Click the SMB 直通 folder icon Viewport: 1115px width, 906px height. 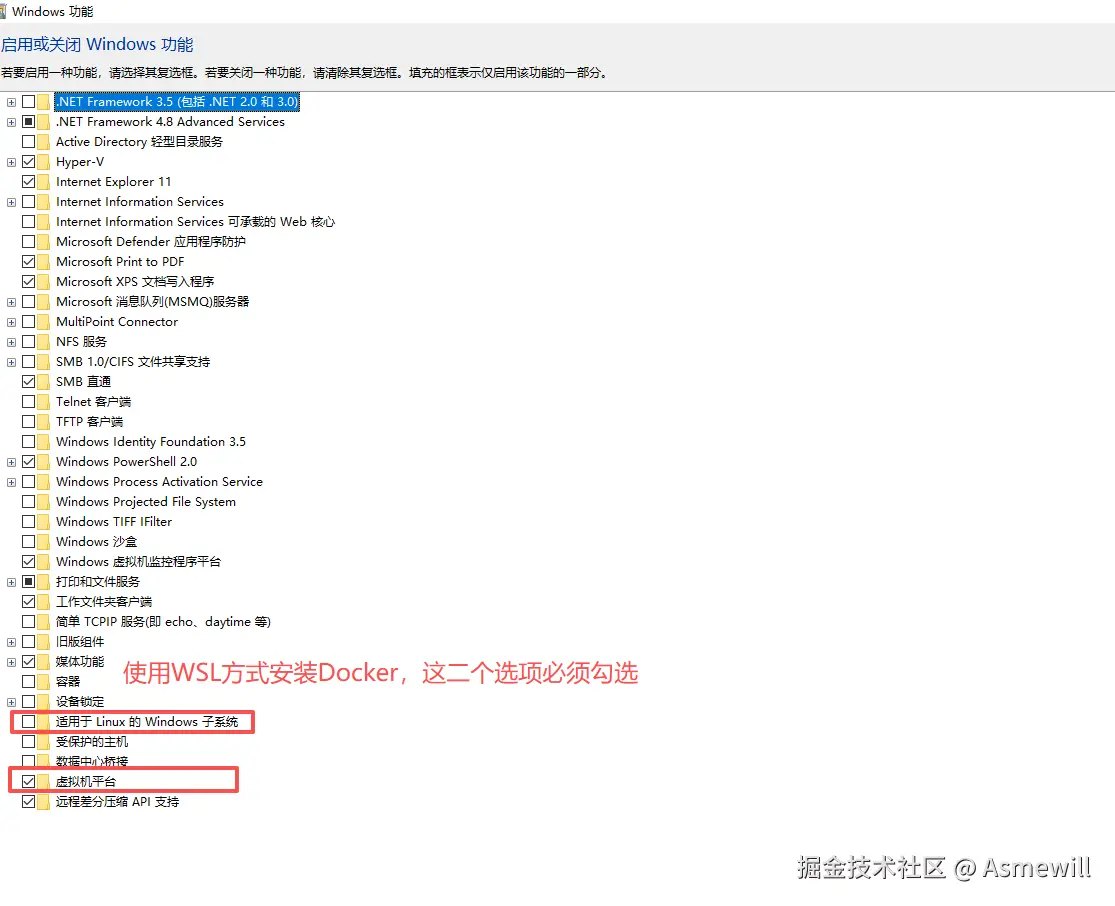[43, 382]
